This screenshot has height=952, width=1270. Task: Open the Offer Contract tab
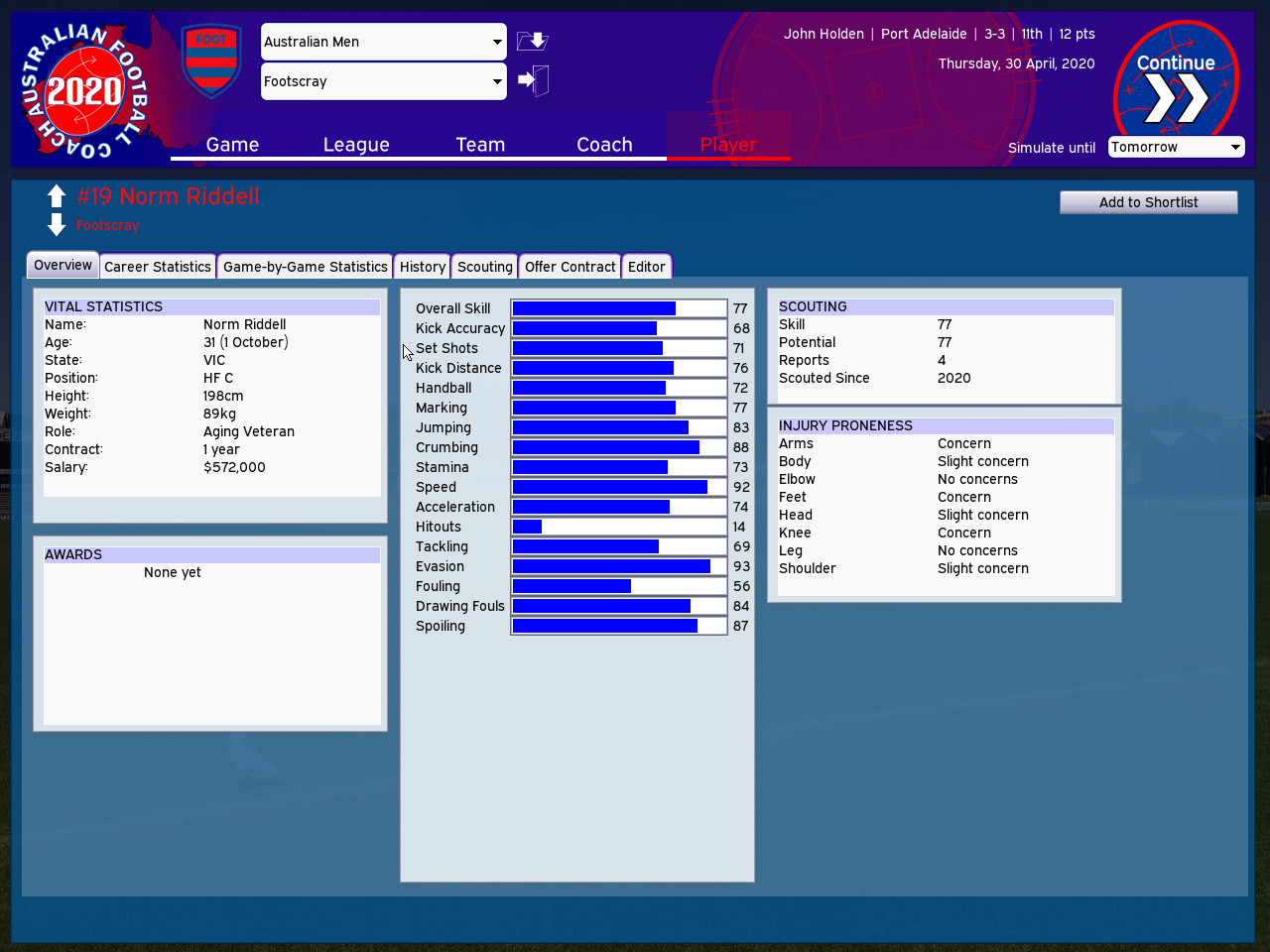point(570,266)
